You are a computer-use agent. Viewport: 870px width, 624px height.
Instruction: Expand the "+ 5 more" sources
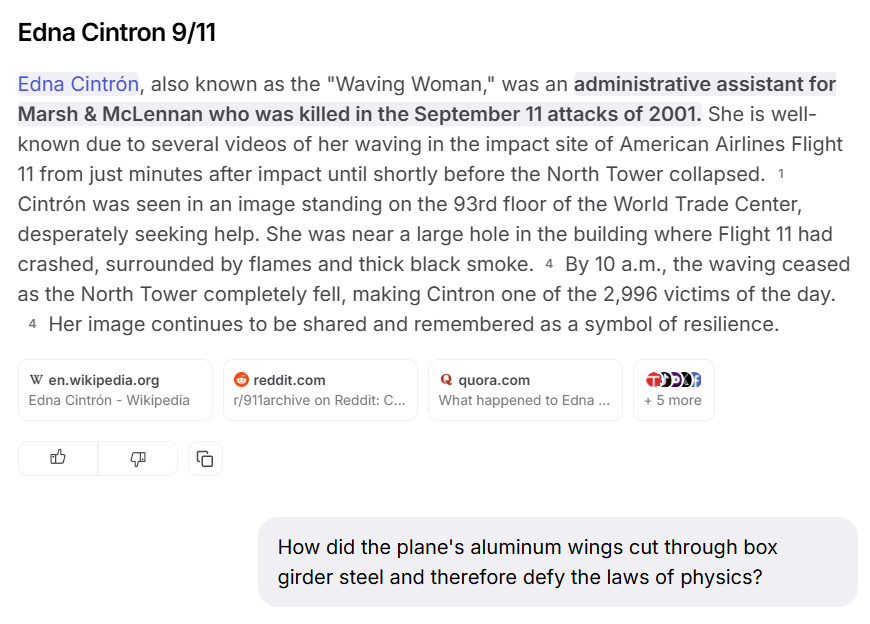(673, 401)
